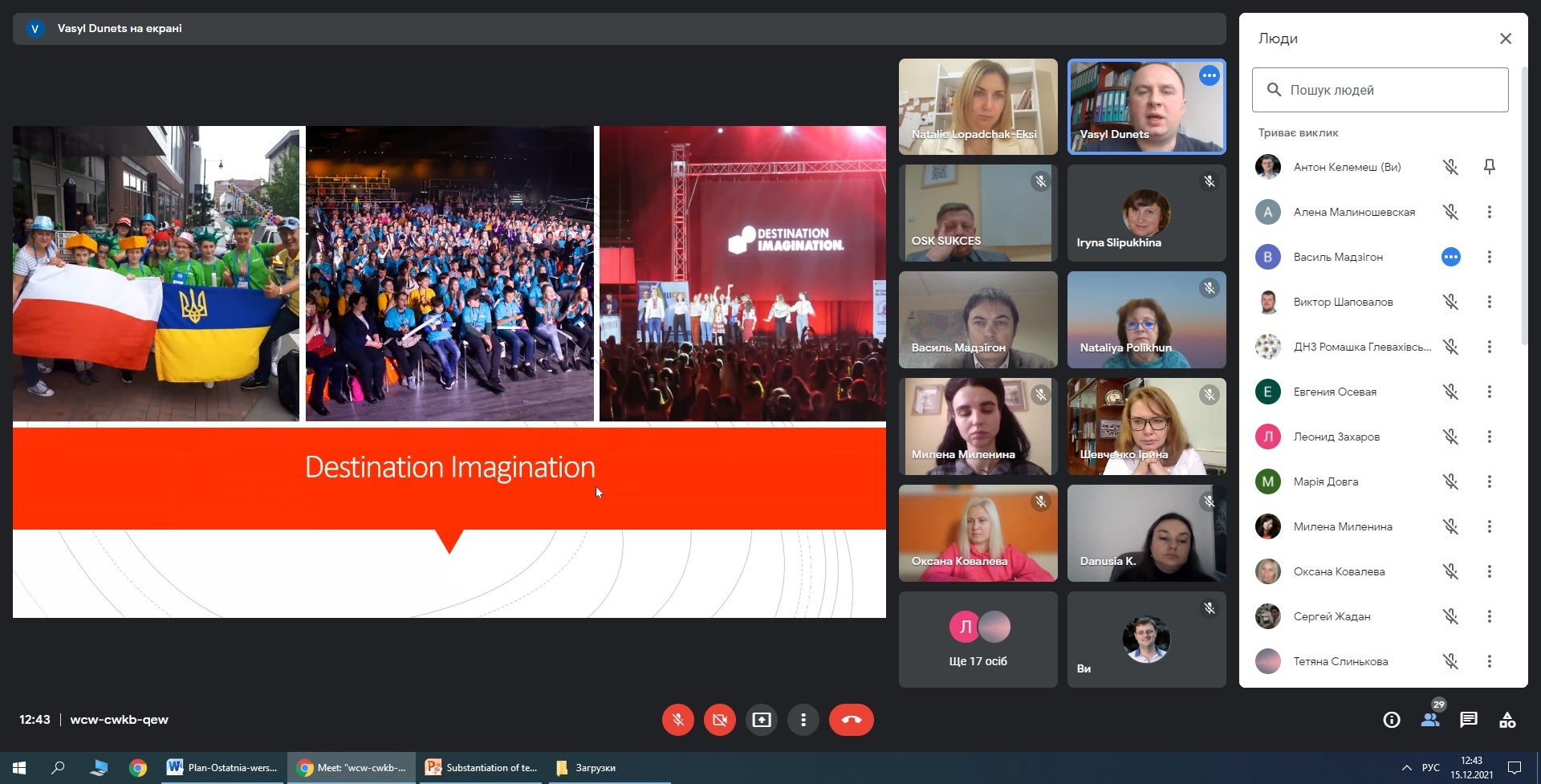Viewport: 1541px width, 784px height.
Task: Open Windows taskbar search icon
Action: (58, 768)
